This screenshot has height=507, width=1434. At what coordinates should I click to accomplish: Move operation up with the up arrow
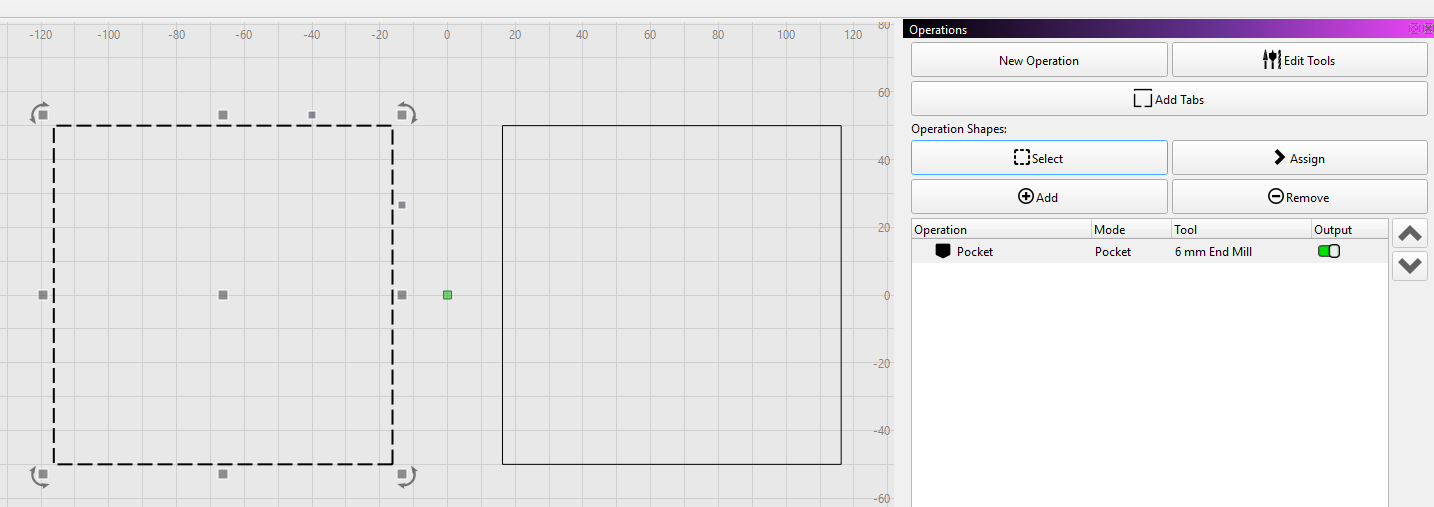point(1409,234)
